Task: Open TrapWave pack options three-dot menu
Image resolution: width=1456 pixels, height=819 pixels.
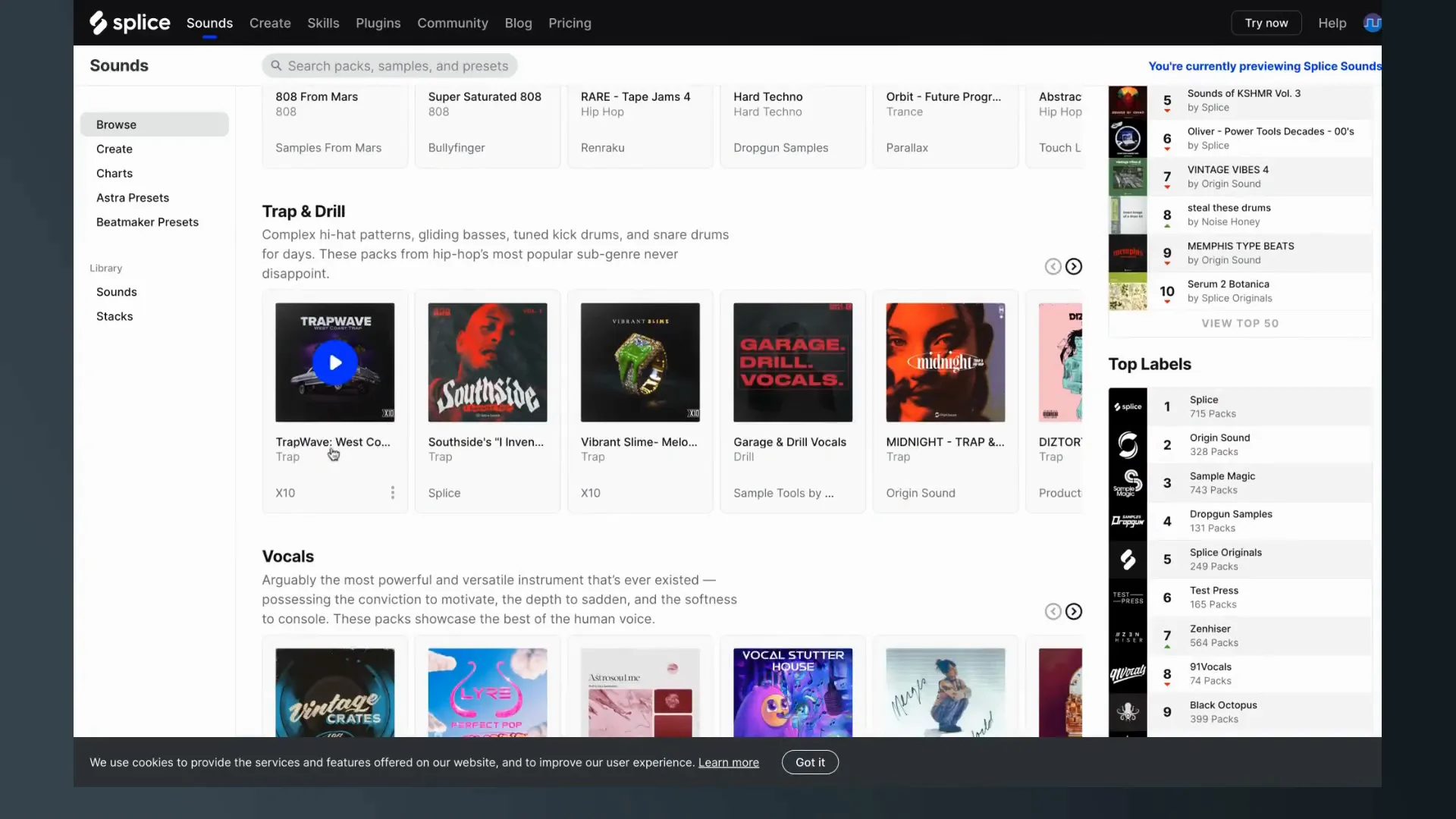Action: pos(393,493)
